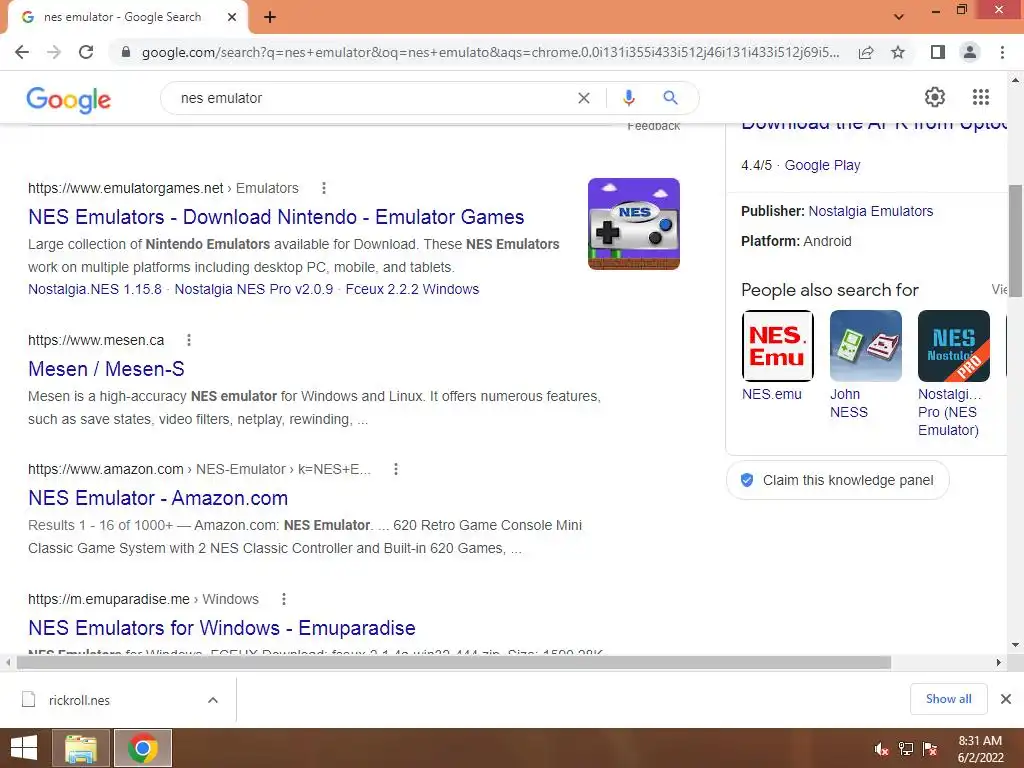
Task: Click the horizontal scrollbar thumb
Action: point(454,662)
